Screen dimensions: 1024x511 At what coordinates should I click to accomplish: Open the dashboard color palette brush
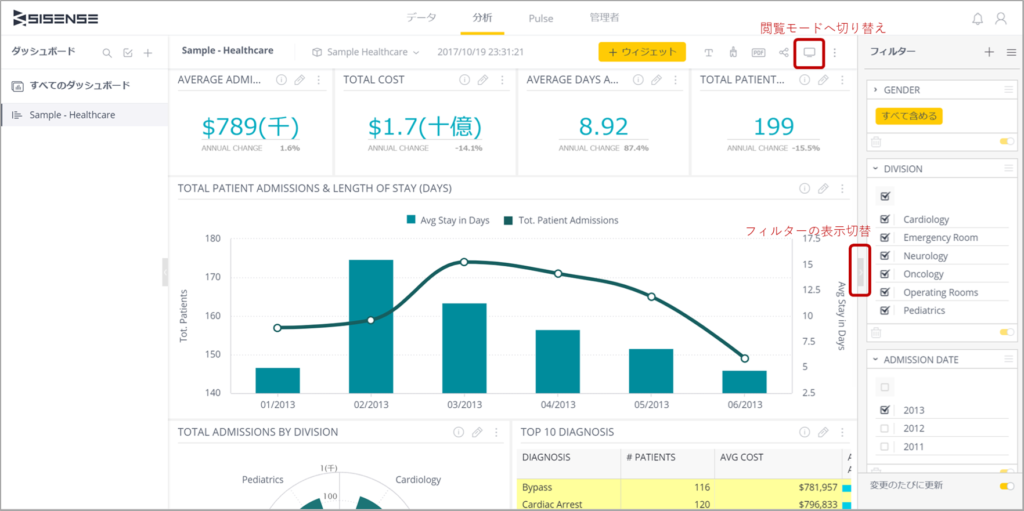pyautogui.click(x=733, y=52)
